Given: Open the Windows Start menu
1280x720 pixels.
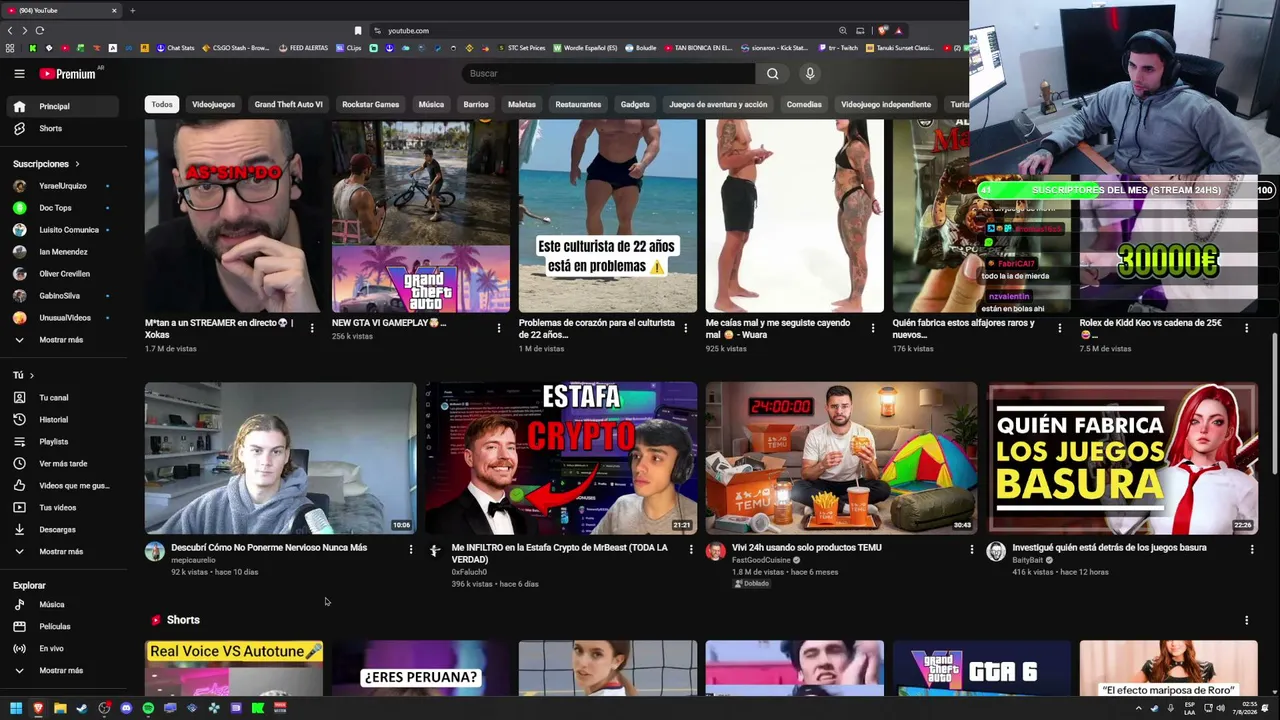Looking at the screenshot, I should coord(16,708).
